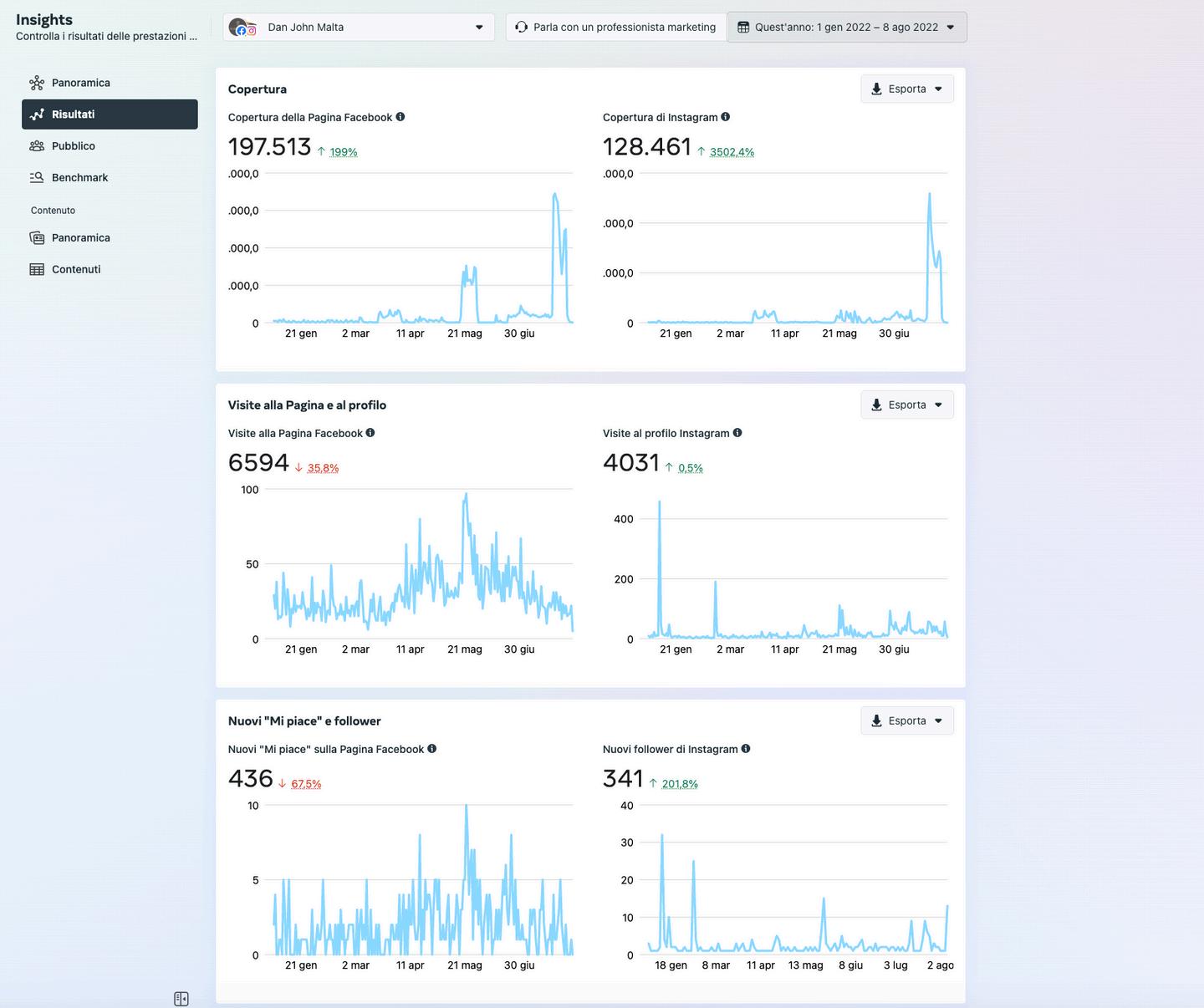The image size is (1204, 1008).
Task: Click info icon next to Visite al profilo Instagram
Action: (x=737, y=433)
